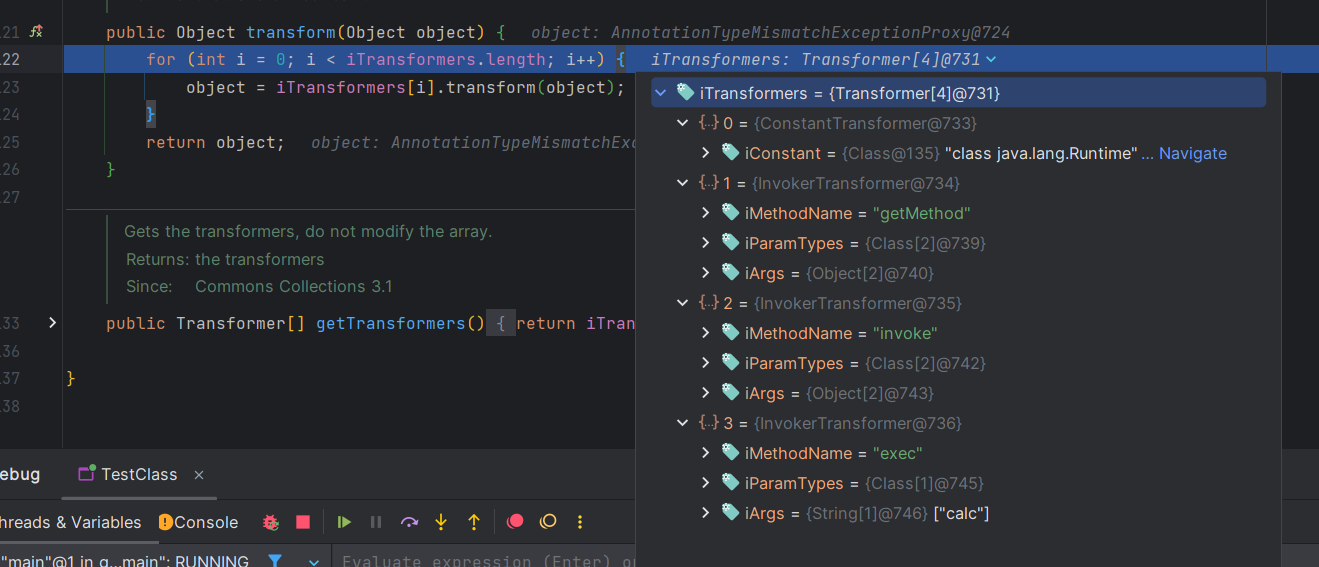The height and width of the screenshot is (567, 1319).
Task: Stop the debug session with red square
Action: pos(303,522)
